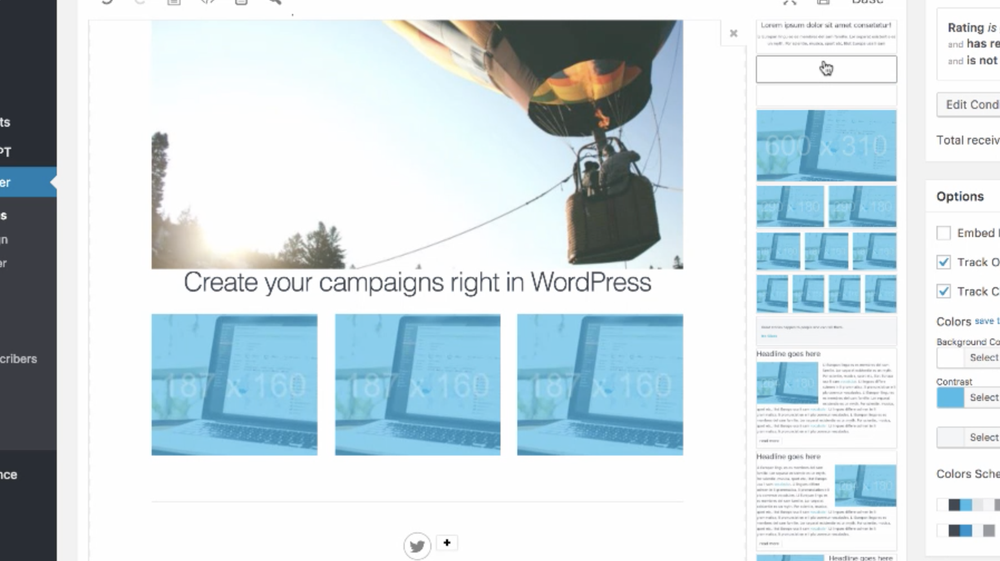The height and width of the screenshot is (561, 1000).
Task: Apply the first color scheme row
Action: 968,505
